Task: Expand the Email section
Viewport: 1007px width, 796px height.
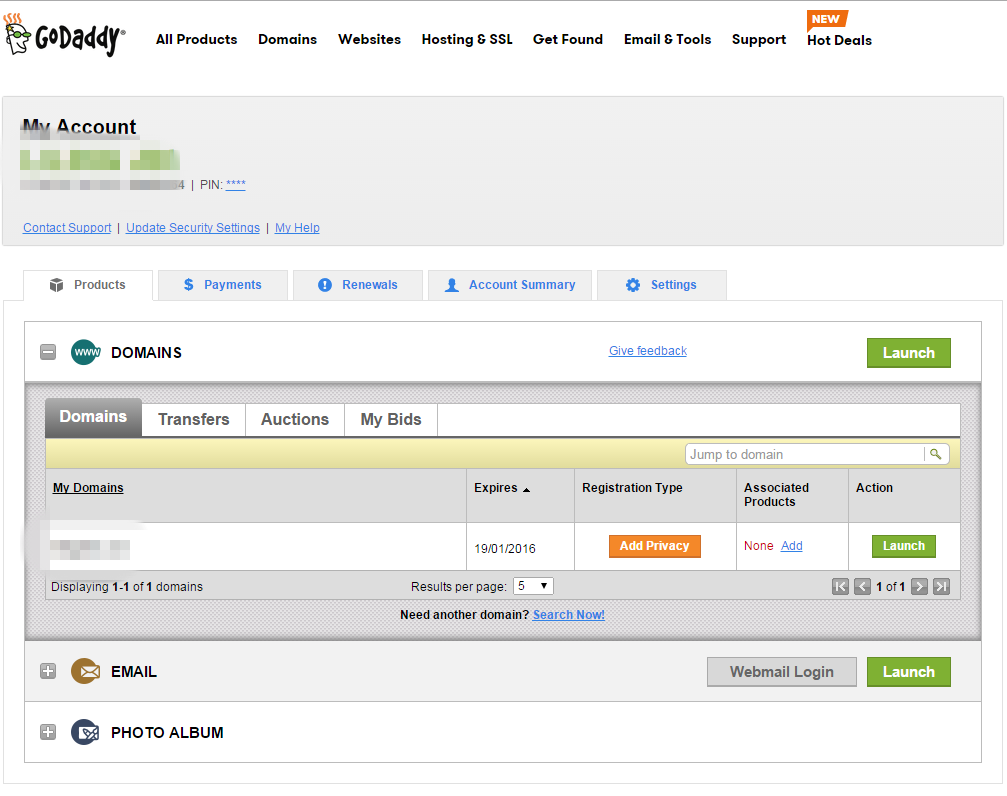Action: (48, 672)
